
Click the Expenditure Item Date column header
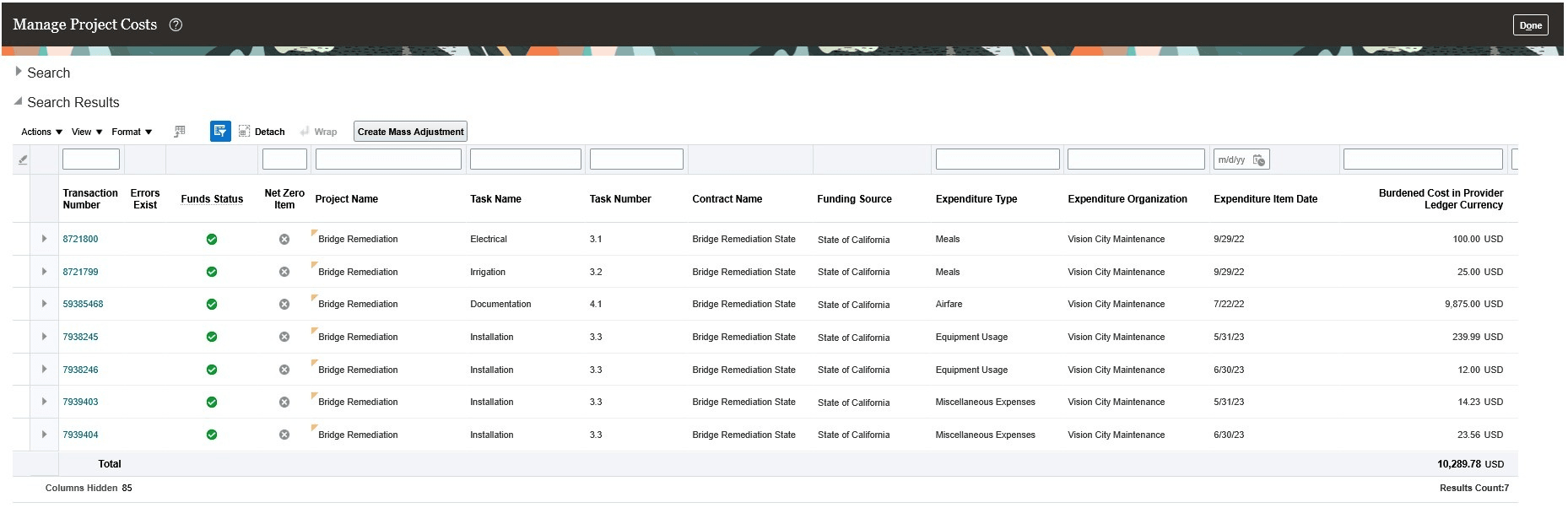coord(1265,199)
